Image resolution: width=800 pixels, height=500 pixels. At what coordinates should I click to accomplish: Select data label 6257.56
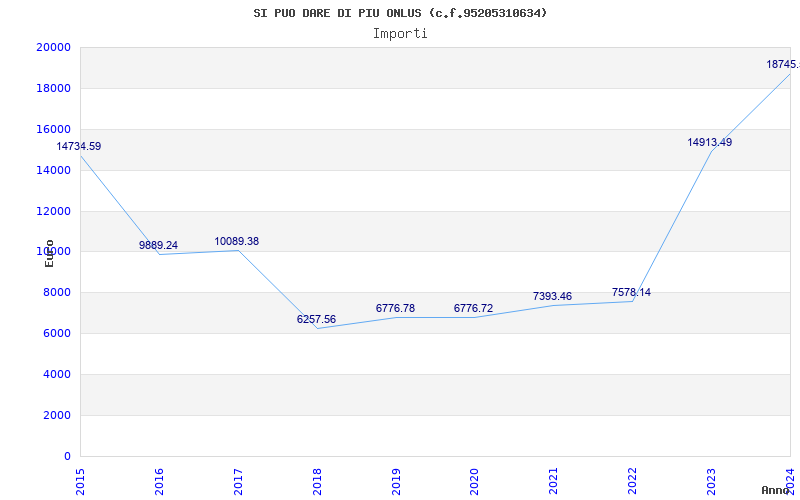pos(316,319)
